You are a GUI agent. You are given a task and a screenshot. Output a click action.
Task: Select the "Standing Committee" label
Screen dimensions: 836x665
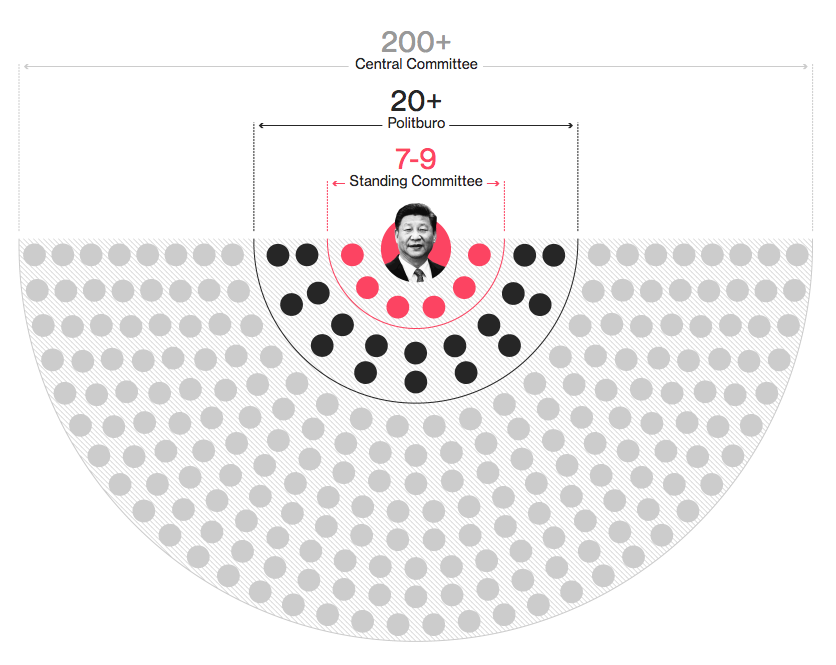pyautogui.click(x=416, y=181)
